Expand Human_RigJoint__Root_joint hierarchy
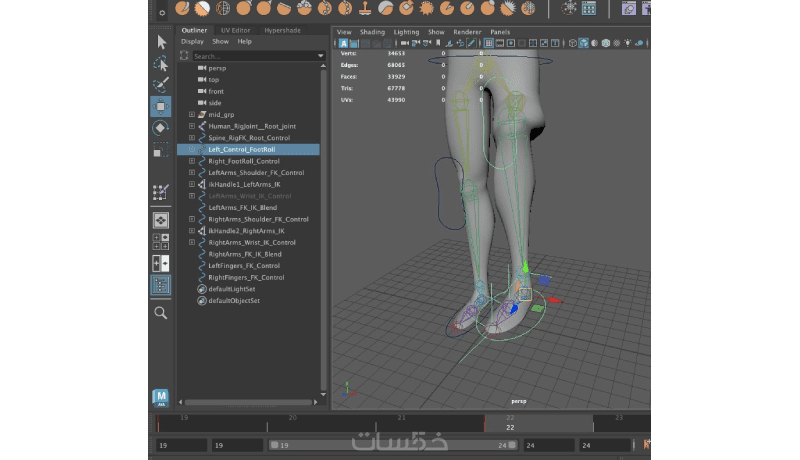 coord(192,126)
